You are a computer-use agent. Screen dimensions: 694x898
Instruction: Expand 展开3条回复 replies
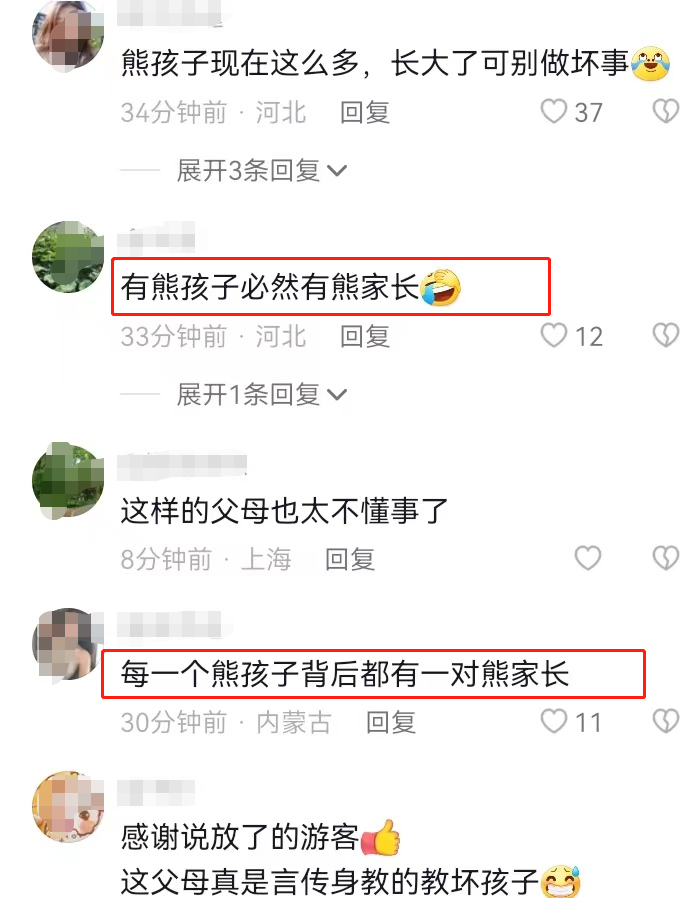[x=262, y=171]
